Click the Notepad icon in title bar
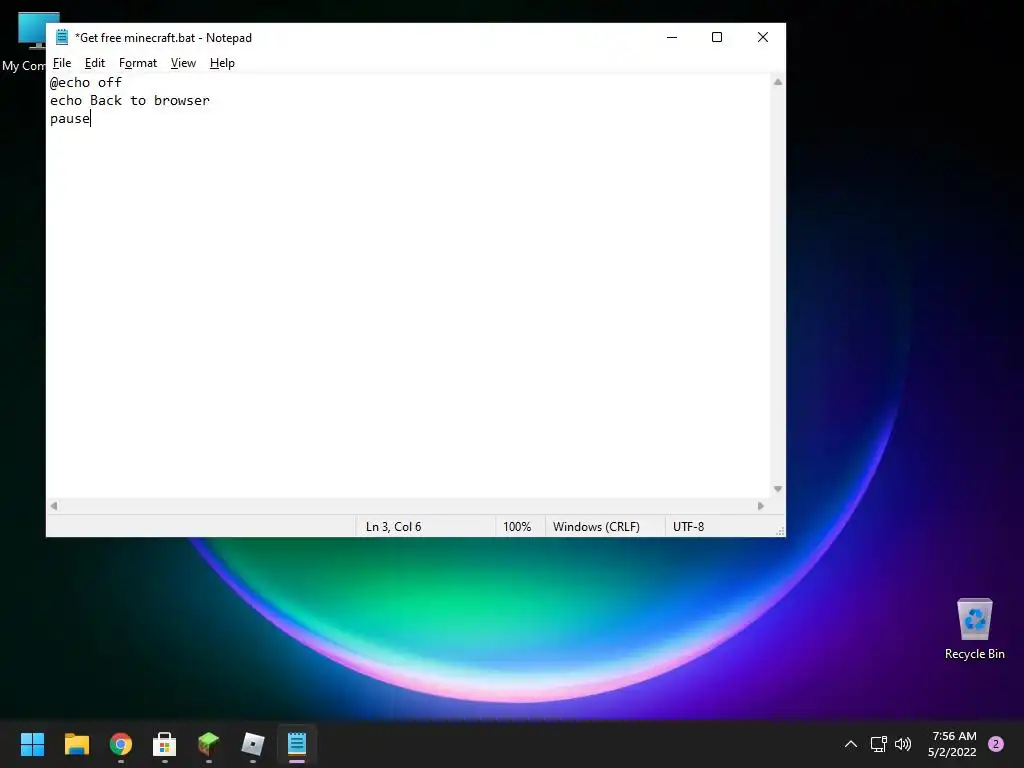 [x=62, y=37]
